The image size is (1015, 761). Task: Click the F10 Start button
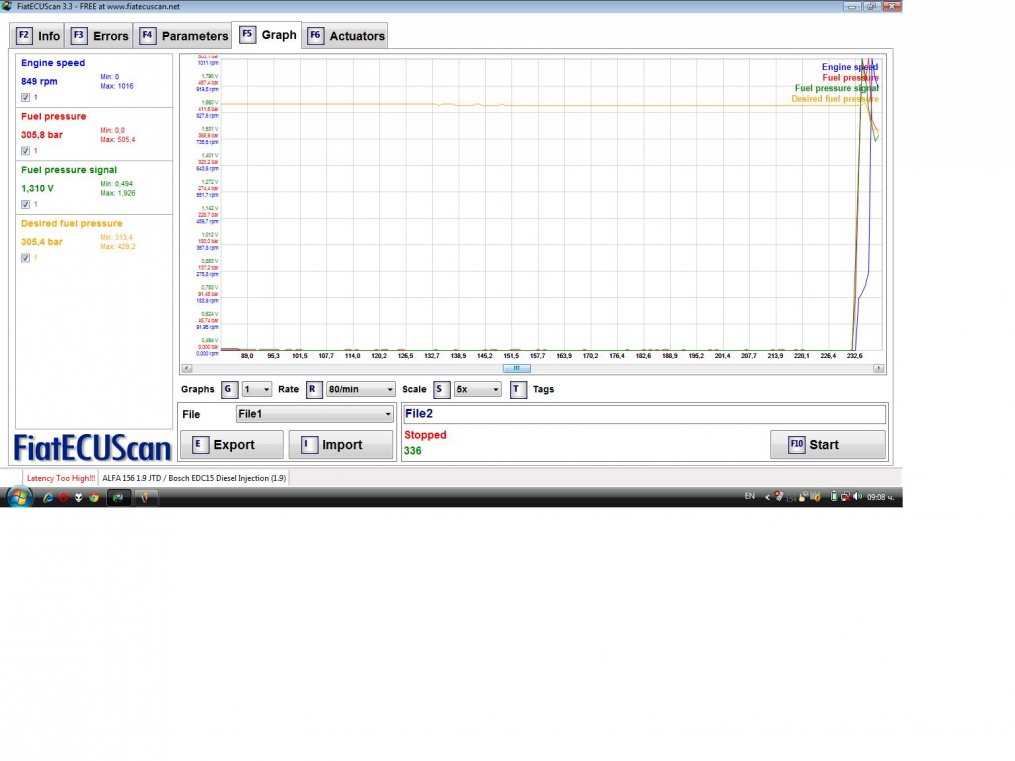[x=827, y=445]
